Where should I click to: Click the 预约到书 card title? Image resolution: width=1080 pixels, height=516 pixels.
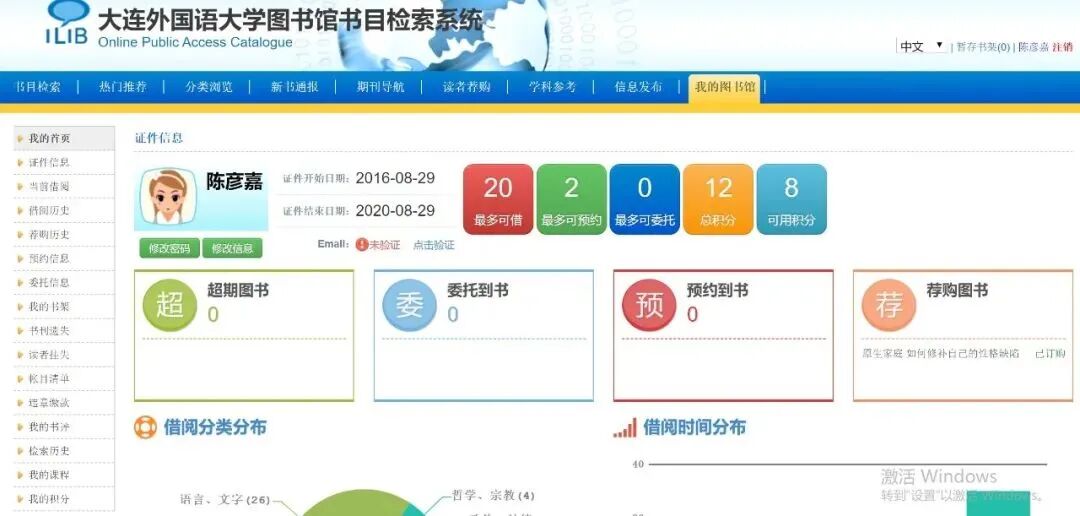[717, 290]
